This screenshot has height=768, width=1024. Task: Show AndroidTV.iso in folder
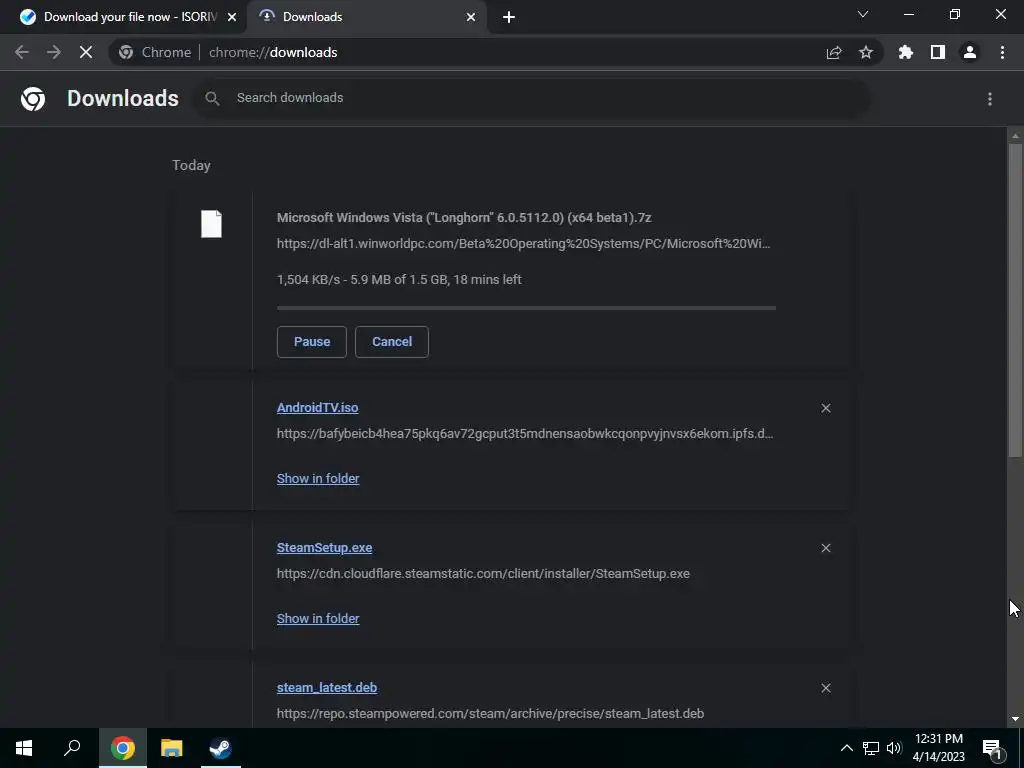click(x=318, y=479)
